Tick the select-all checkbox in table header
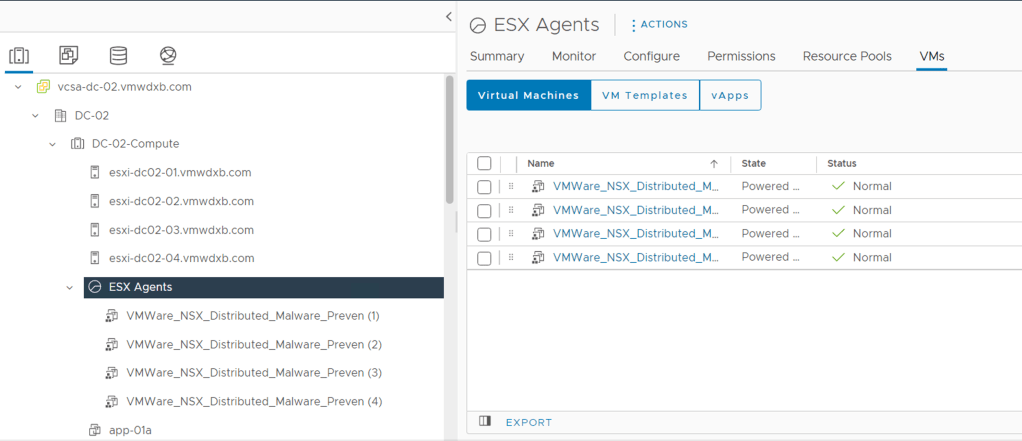 point(484,164)
